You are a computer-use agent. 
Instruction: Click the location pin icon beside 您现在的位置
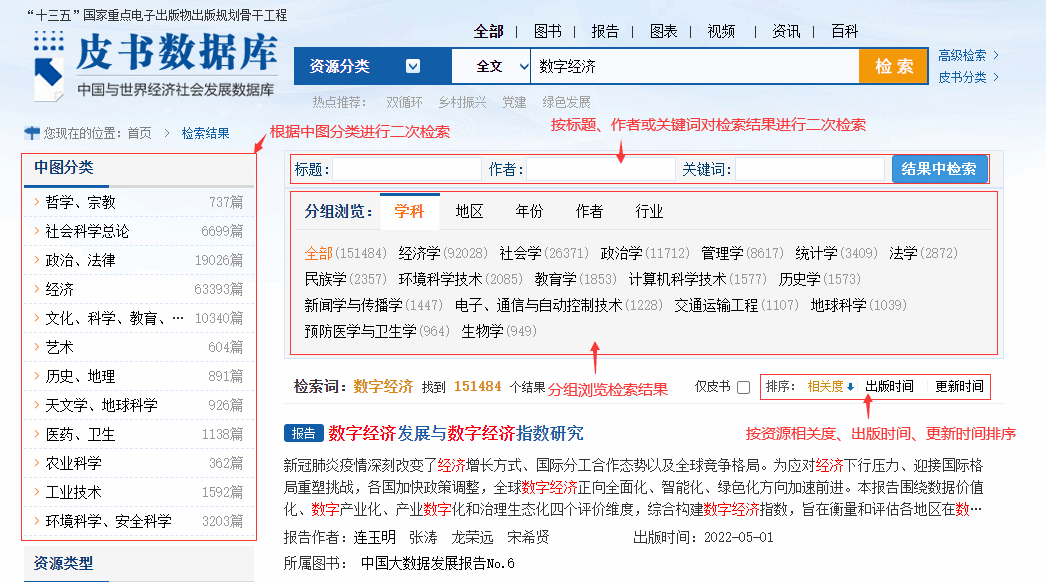tap(31, 132)
